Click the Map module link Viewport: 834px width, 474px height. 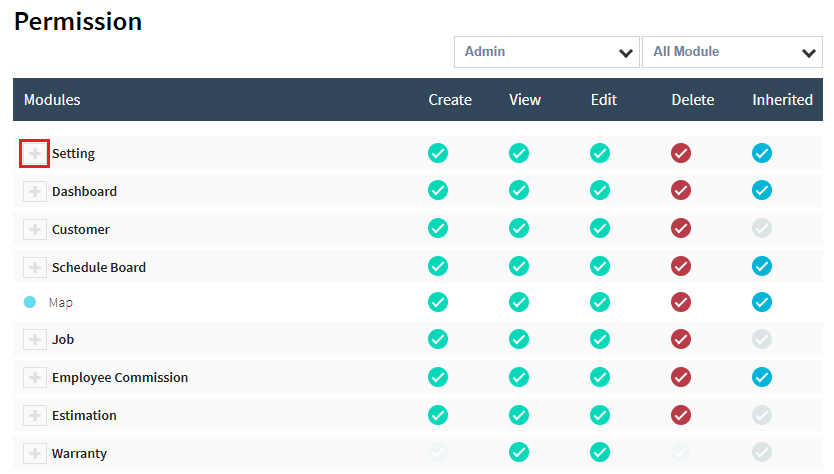click(61, 302)
